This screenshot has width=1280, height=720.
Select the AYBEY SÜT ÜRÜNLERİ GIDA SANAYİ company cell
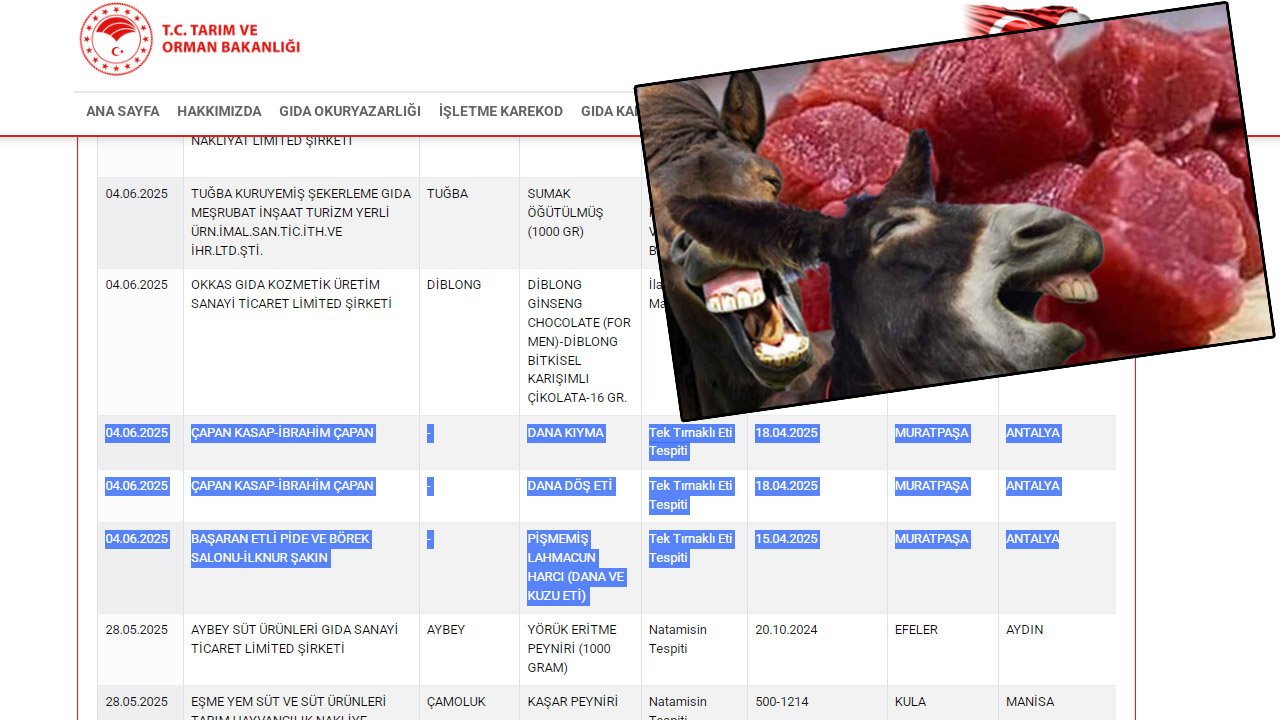click(x=301, y=649)
